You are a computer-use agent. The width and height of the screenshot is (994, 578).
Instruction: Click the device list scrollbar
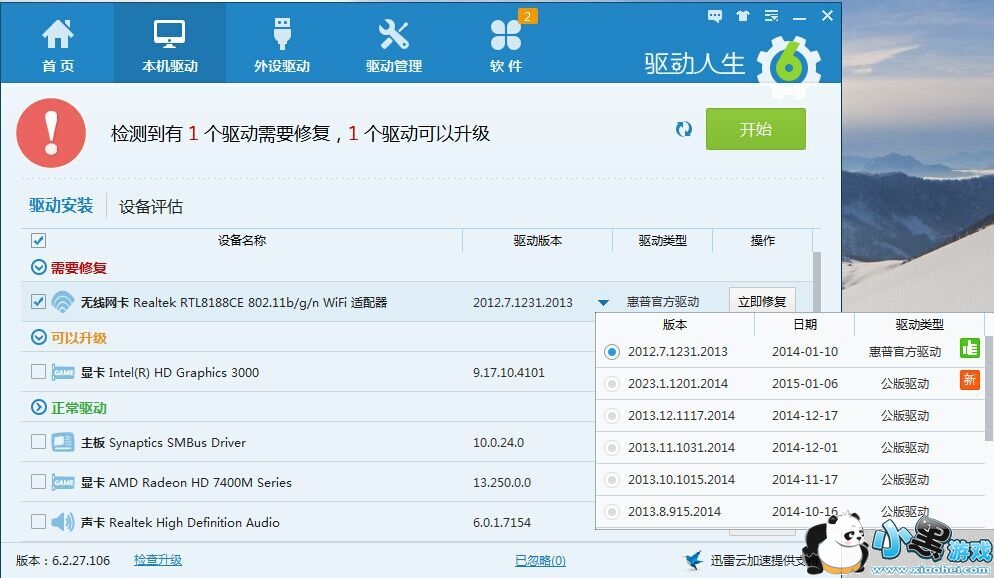pyautogui.click(x=816, y=282)
